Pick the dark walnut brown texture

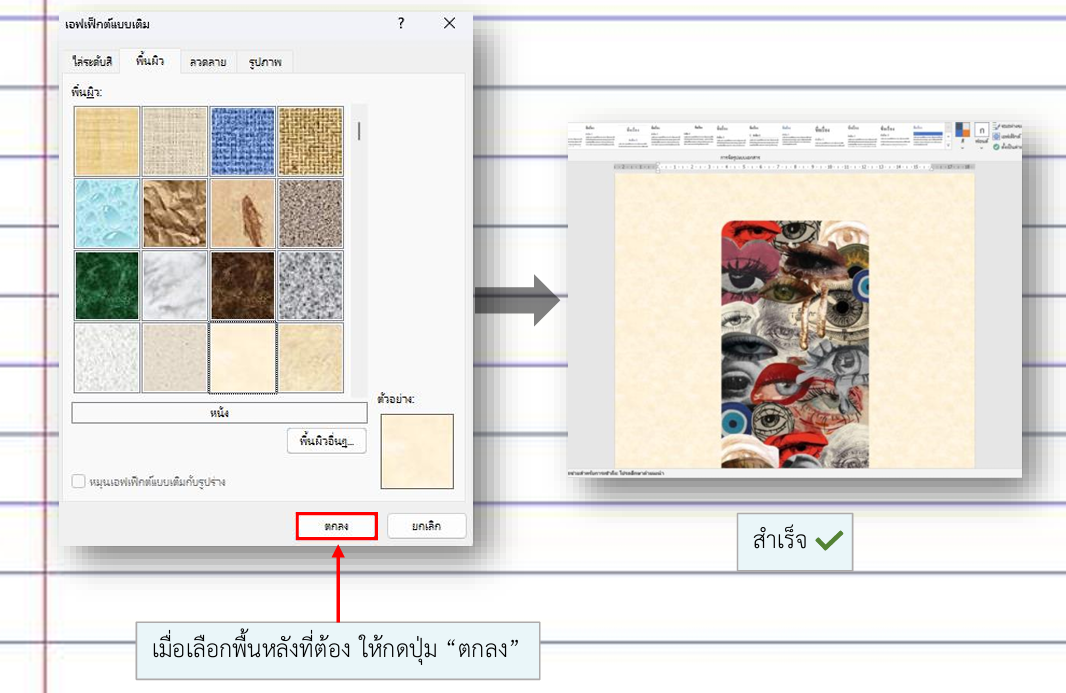coord(242,285)
